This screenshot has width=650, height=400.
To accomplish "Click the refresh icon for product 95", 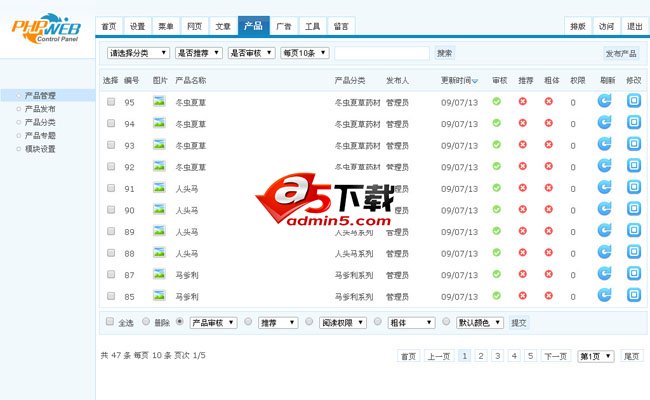I will click(604, 101).
